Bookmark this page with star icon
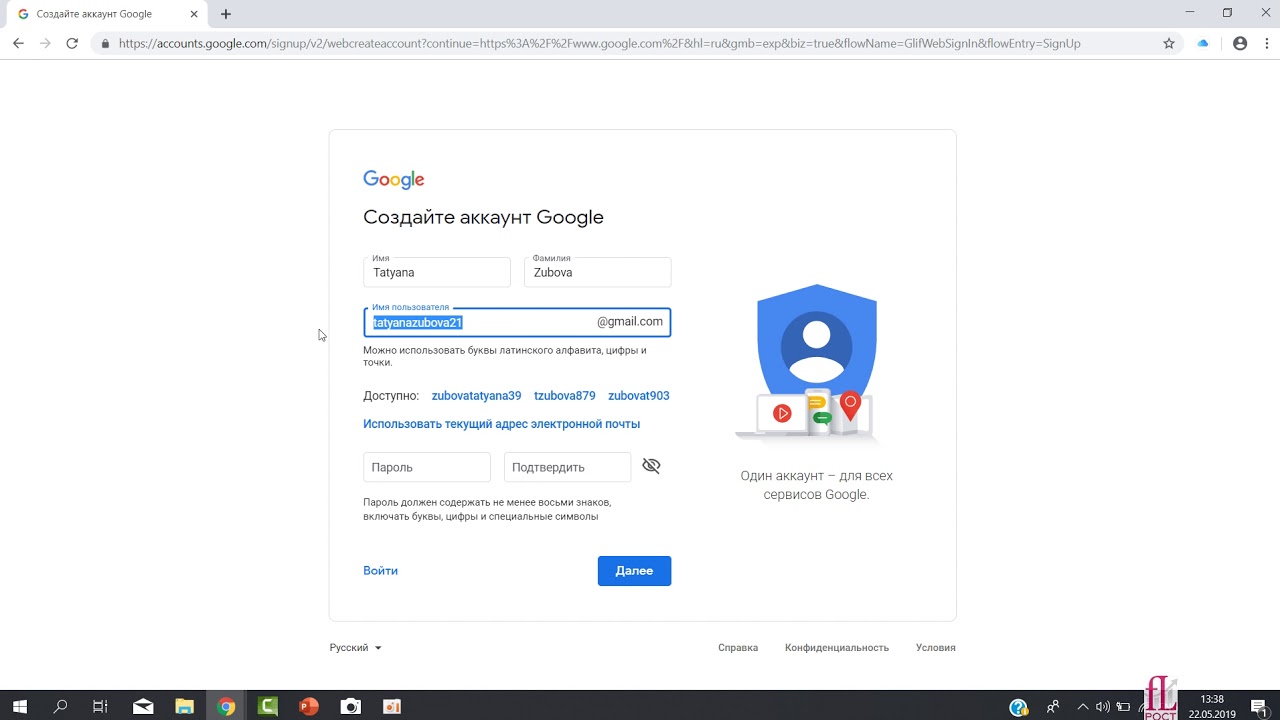The image size is (1280, 720). [x=1169, y=44]
